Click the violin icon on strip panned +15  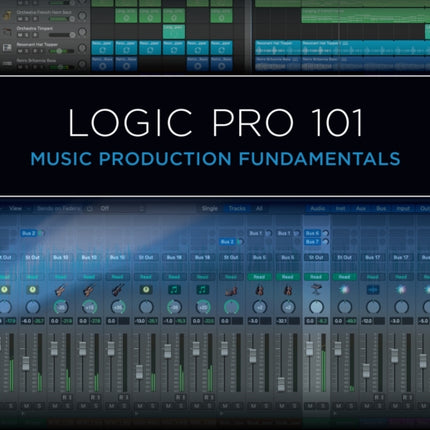coord(89,289)
